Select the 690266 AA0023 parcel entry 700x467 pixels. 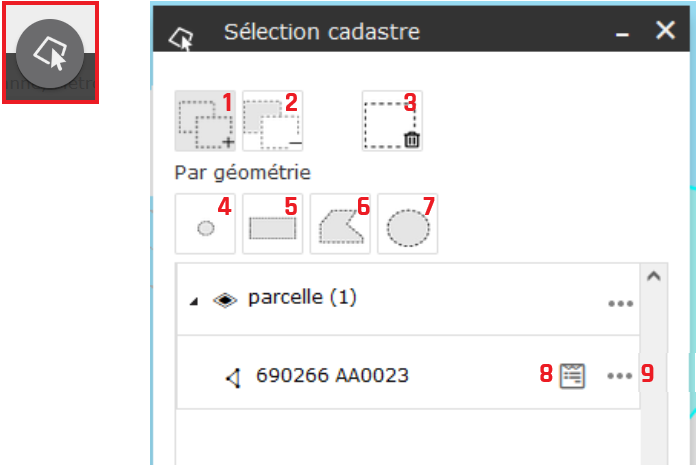(x=408, y=372)
